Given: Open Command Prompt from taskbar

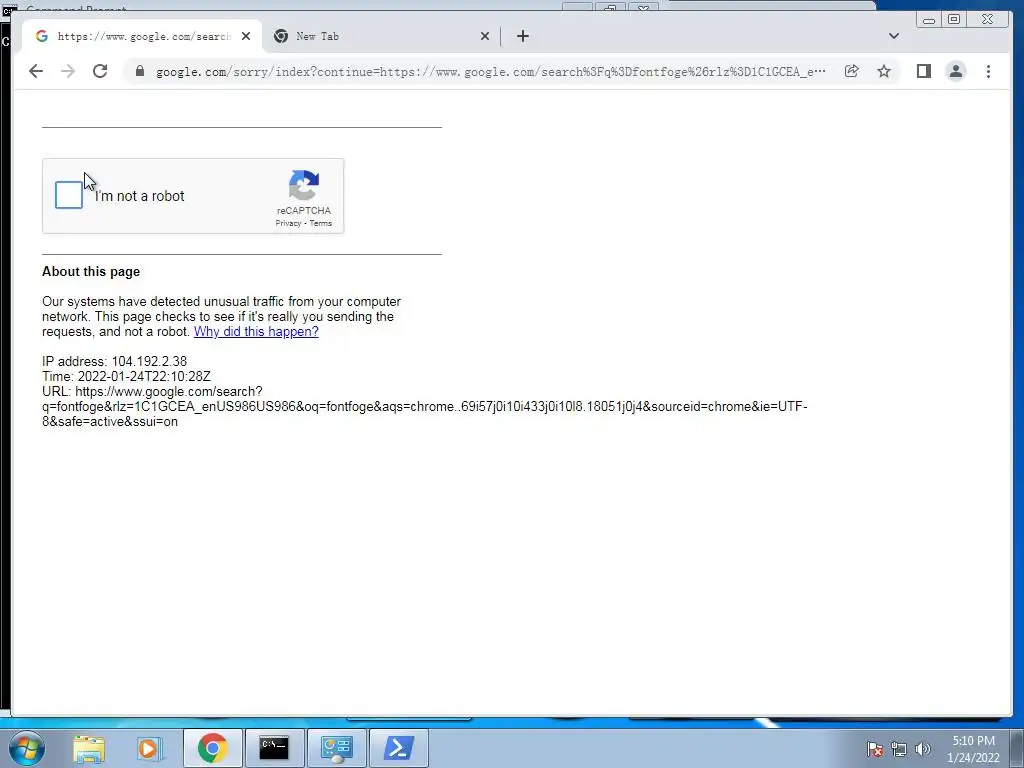Looking at the screenshot, I should coord(274,748).
